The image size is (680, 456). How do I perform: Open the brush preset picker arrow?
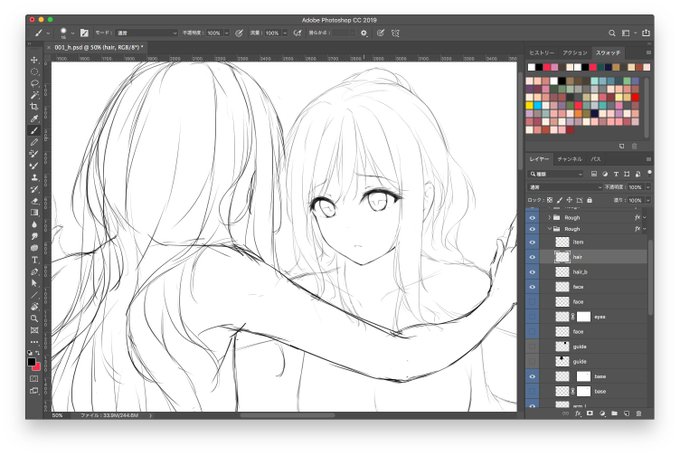pyautogui.click(x=72, y=33)
